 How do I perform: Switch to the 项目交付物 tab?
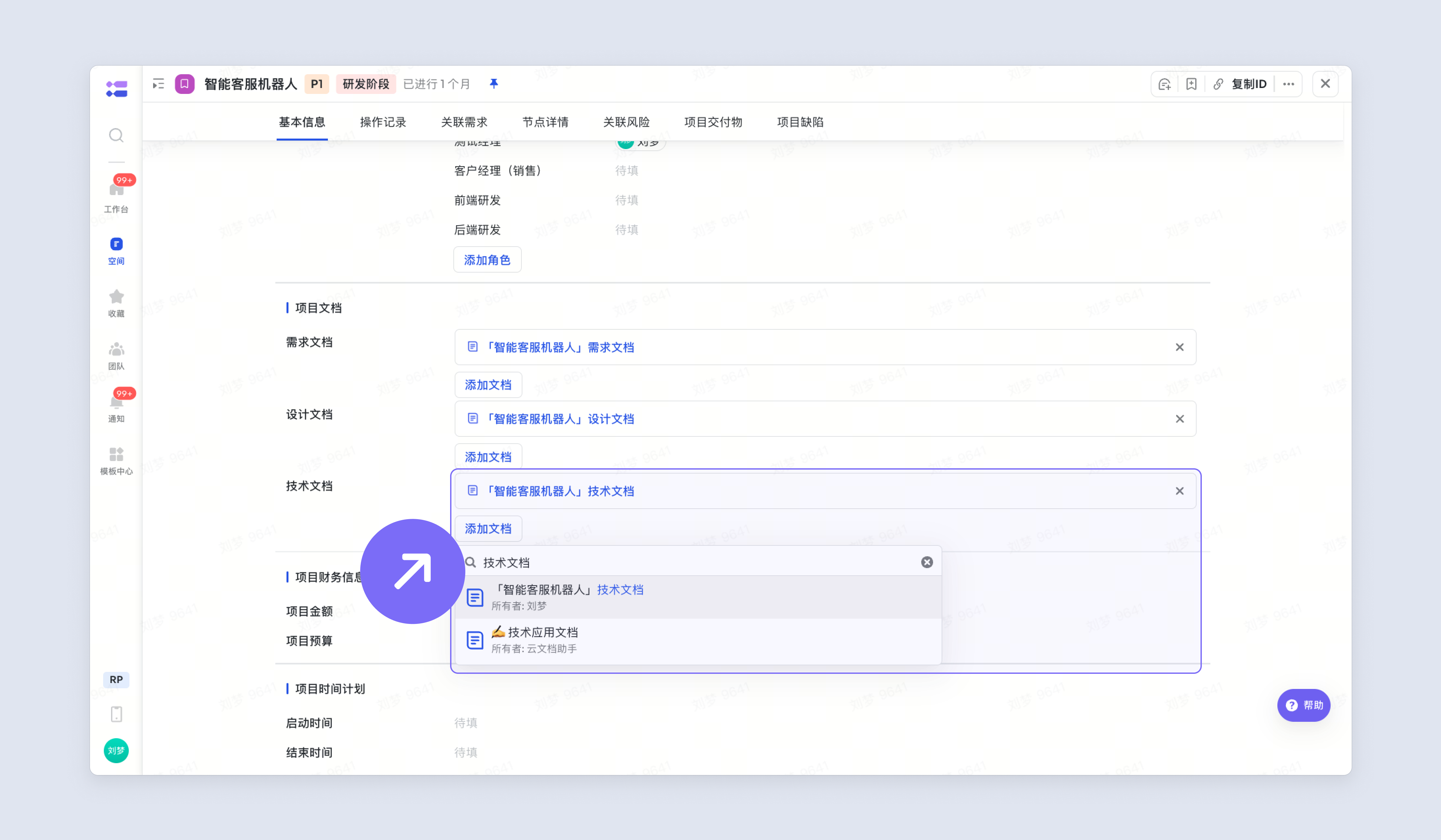click(713, 122)
